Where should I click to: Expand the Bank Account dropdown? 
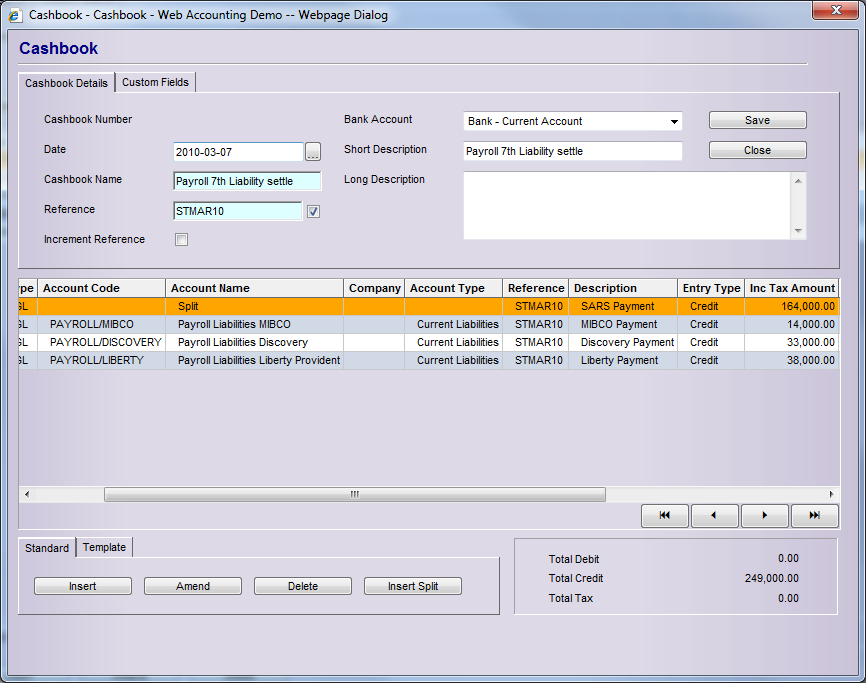(674, 122)
